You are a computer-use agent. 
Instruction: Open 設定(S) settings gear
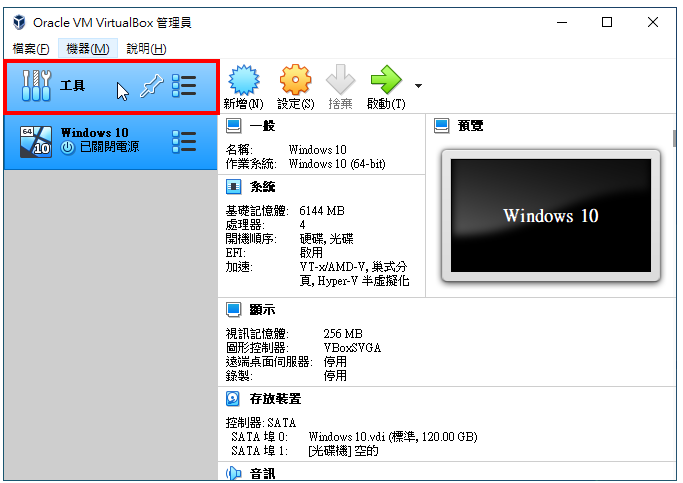[x=295, y=87]
